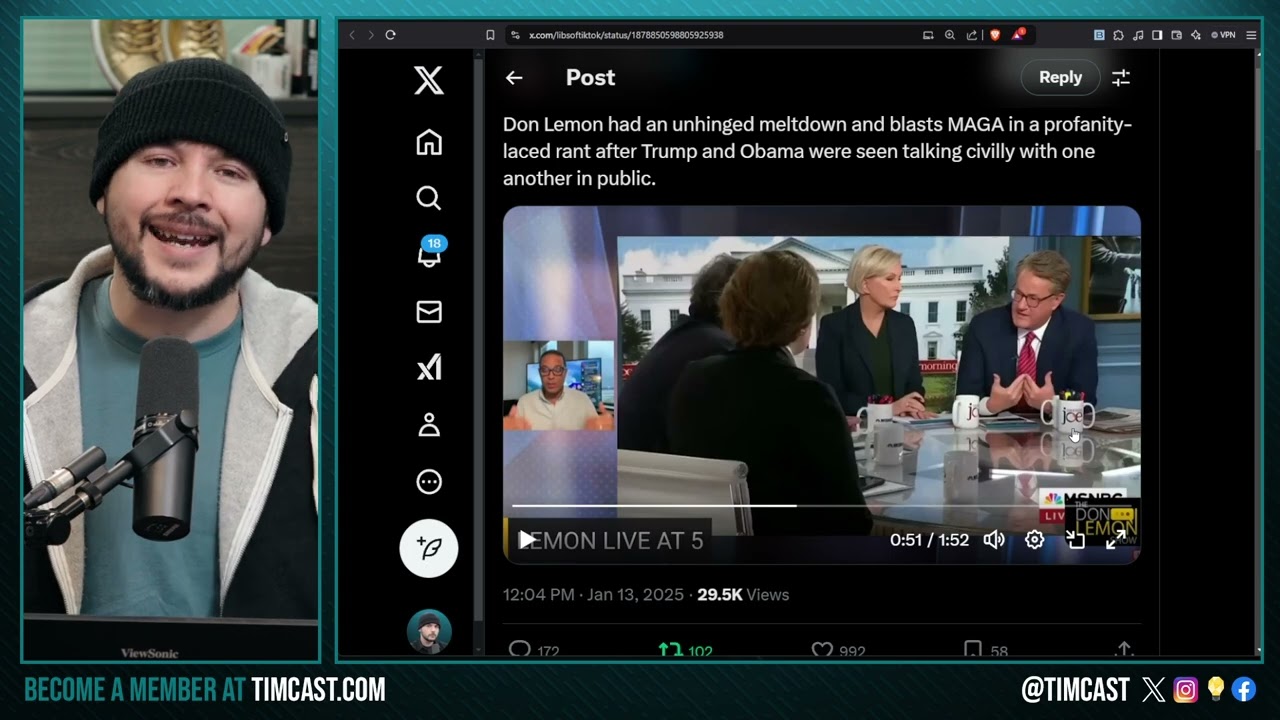Open Profile icon in sidebar

429,425
